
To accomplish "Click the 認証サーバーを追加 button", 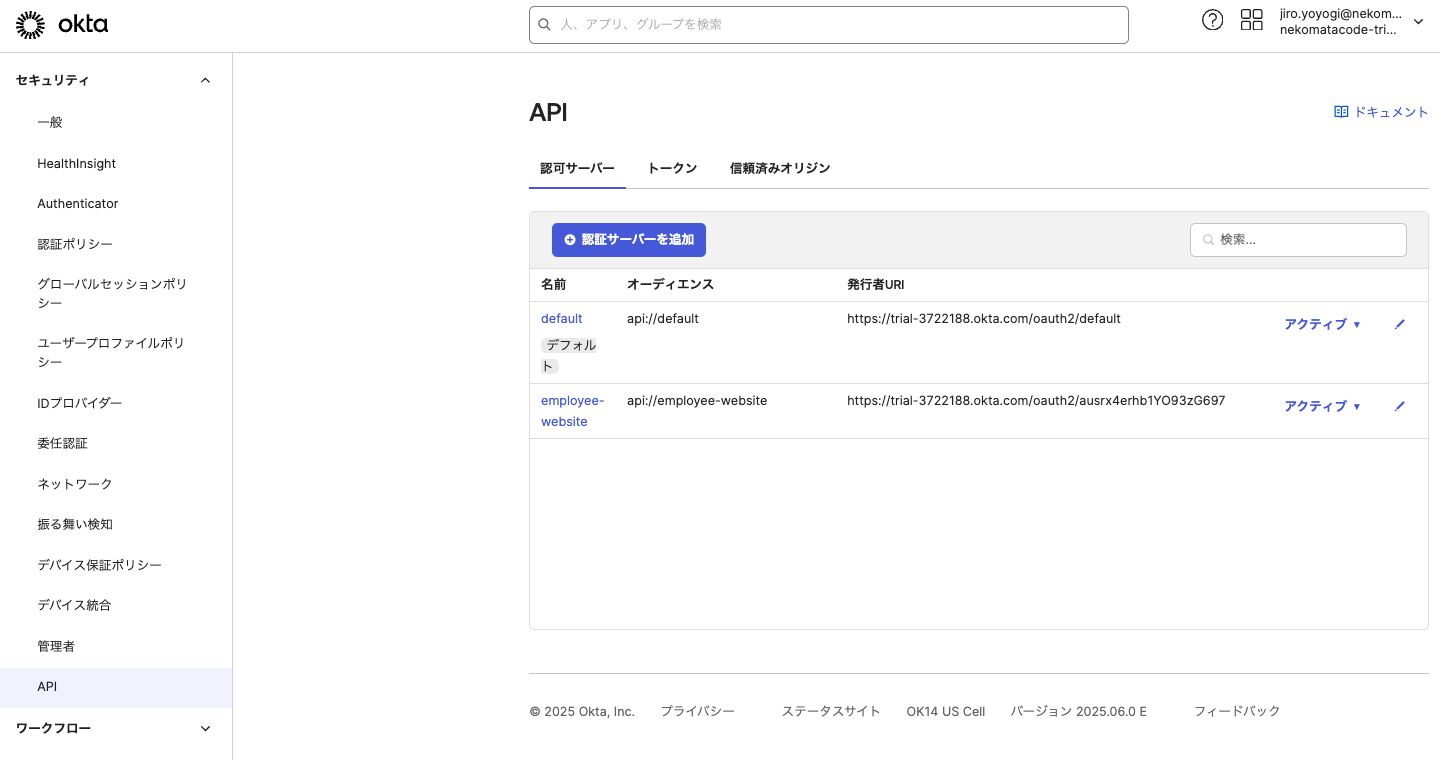I will (x=629, y=240).
